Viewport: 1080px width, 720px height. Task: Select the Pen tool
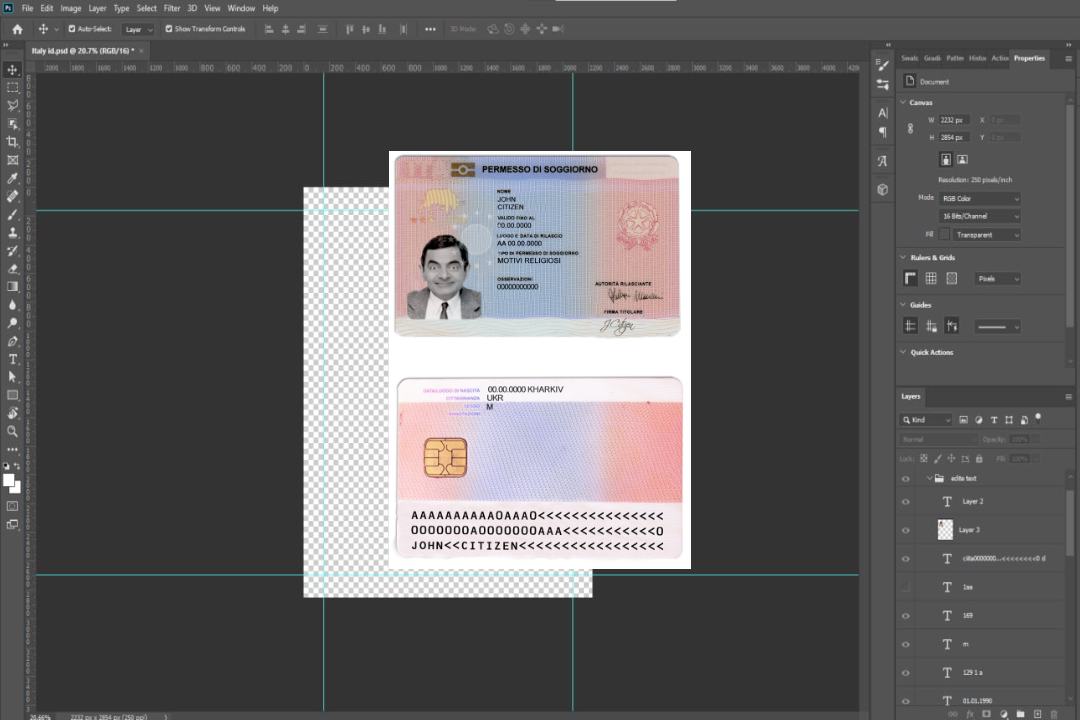click(12, 341)
